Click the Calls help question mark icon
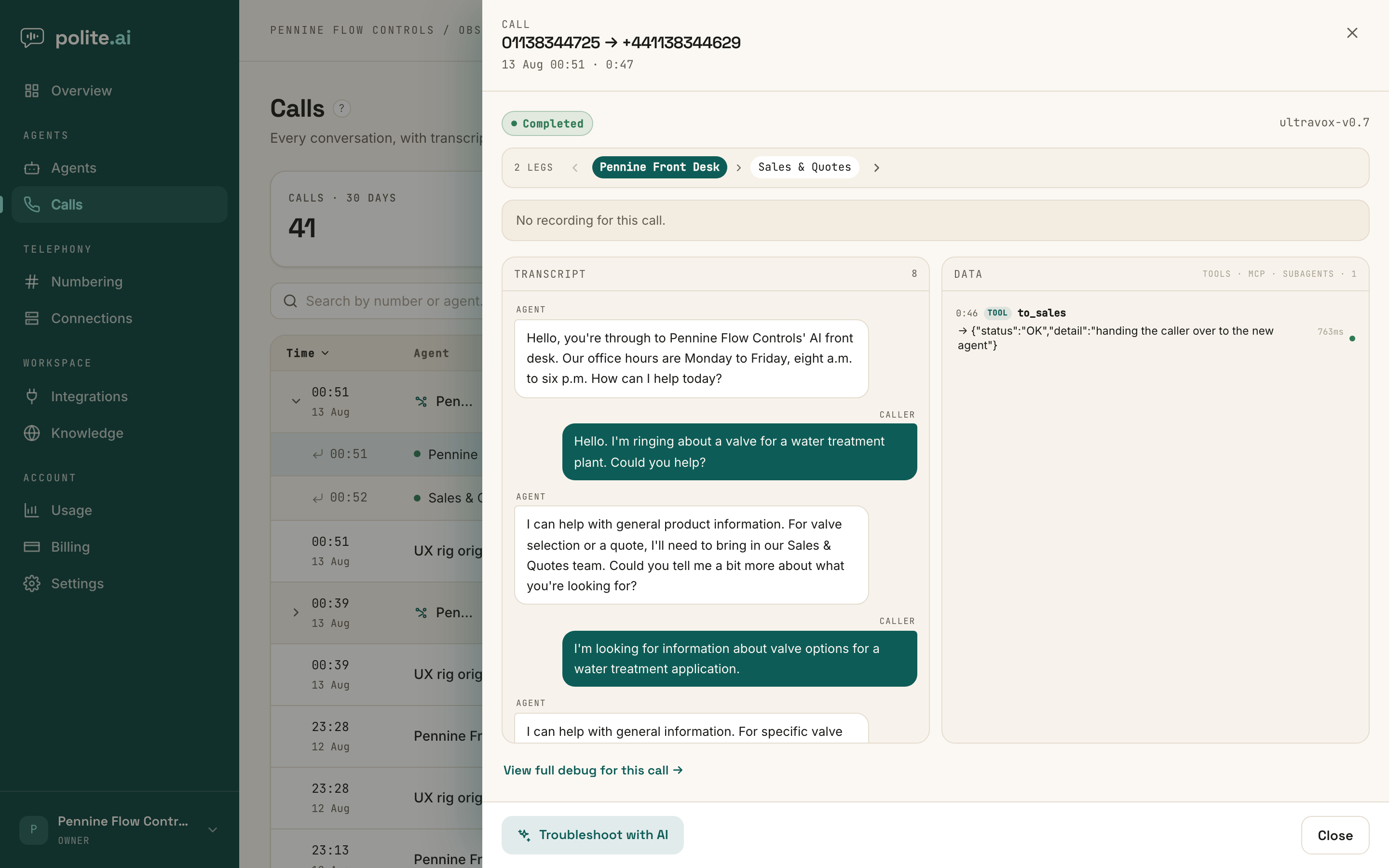Screen dimensions: 1389x868 tap(341, 108)
